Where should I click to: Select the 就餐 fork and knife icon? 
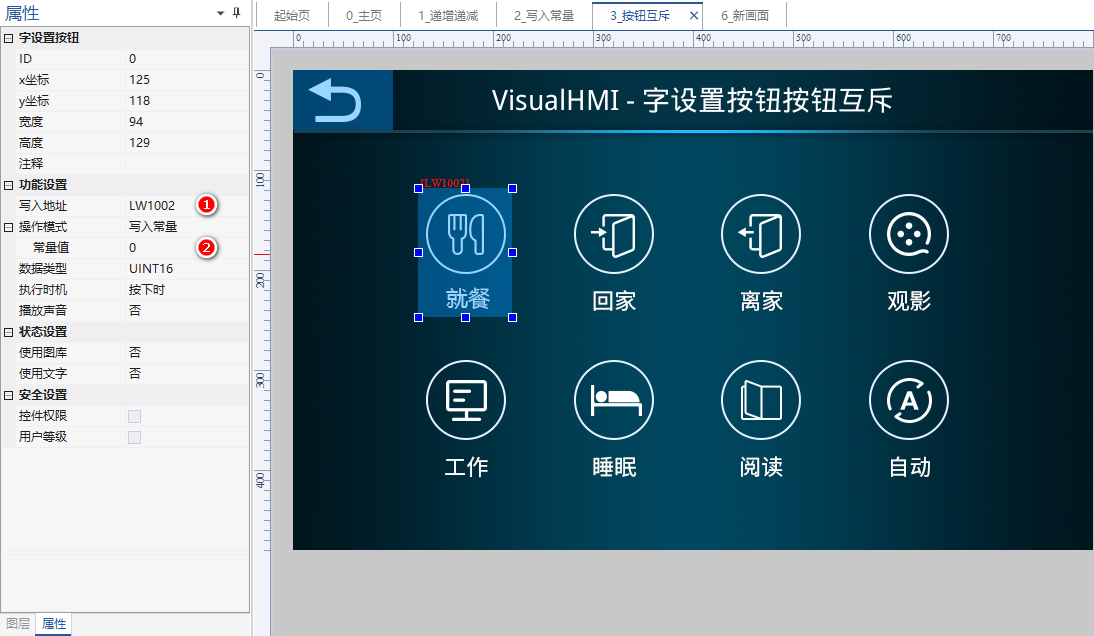point(465,234)
